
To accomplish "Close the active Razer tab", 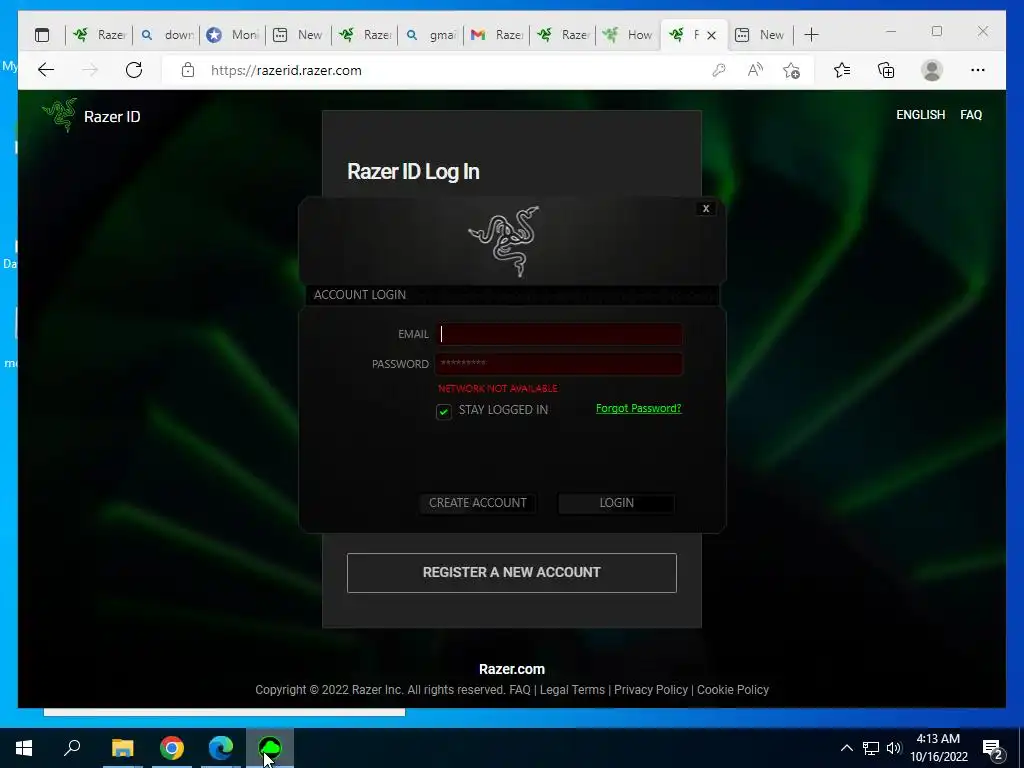I will click(712, 35).
